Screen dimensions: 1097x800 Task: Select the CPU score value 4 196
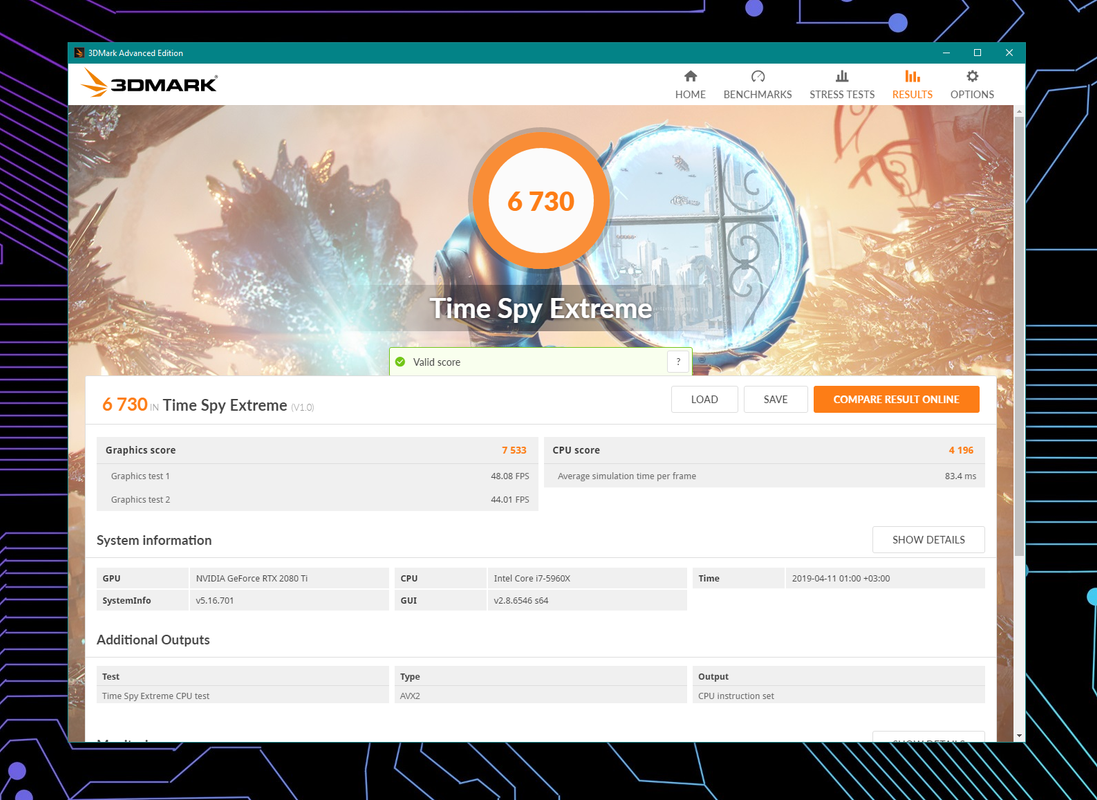pos(961,450)
